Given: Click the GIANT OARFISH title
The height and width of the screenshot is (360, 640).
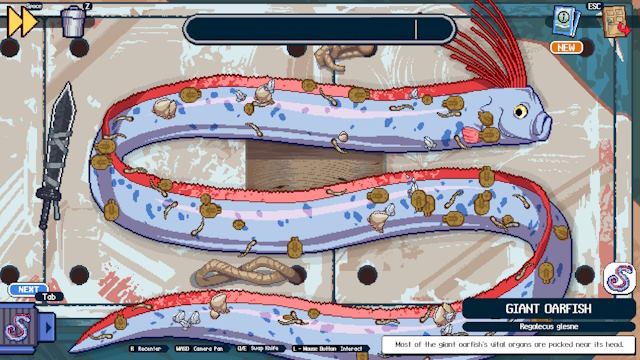Looking at the screenshot, I should click(x=548, y=309).
